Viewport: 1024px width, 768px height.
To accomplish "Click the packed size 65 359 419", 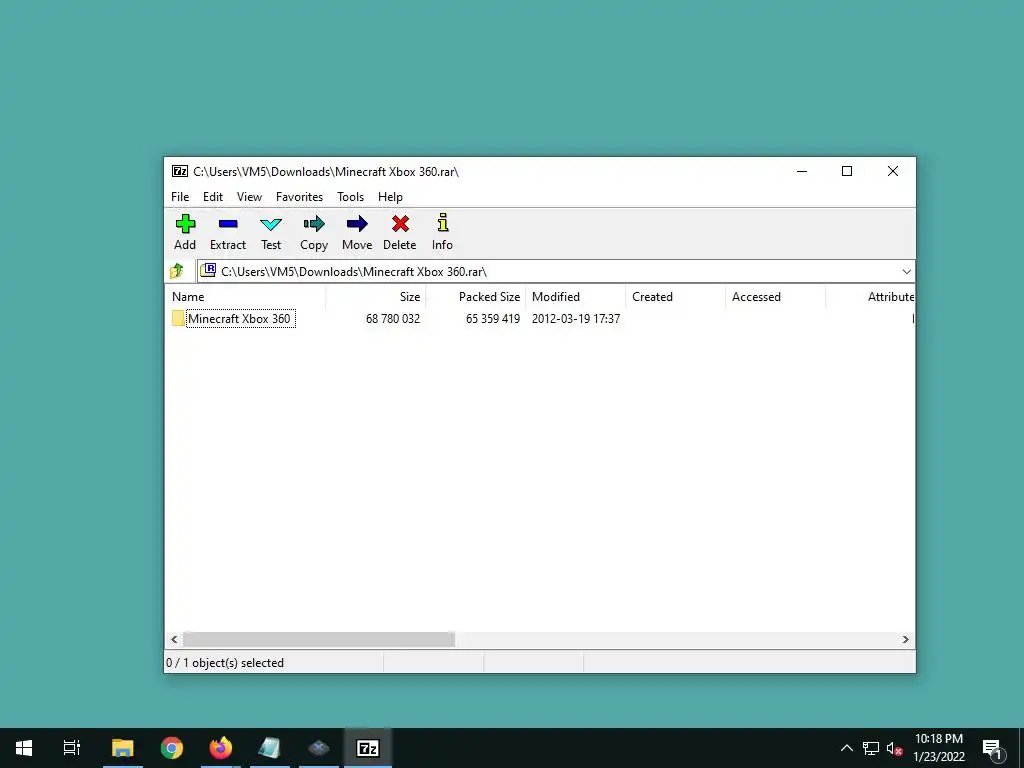I will click(492, 319).
